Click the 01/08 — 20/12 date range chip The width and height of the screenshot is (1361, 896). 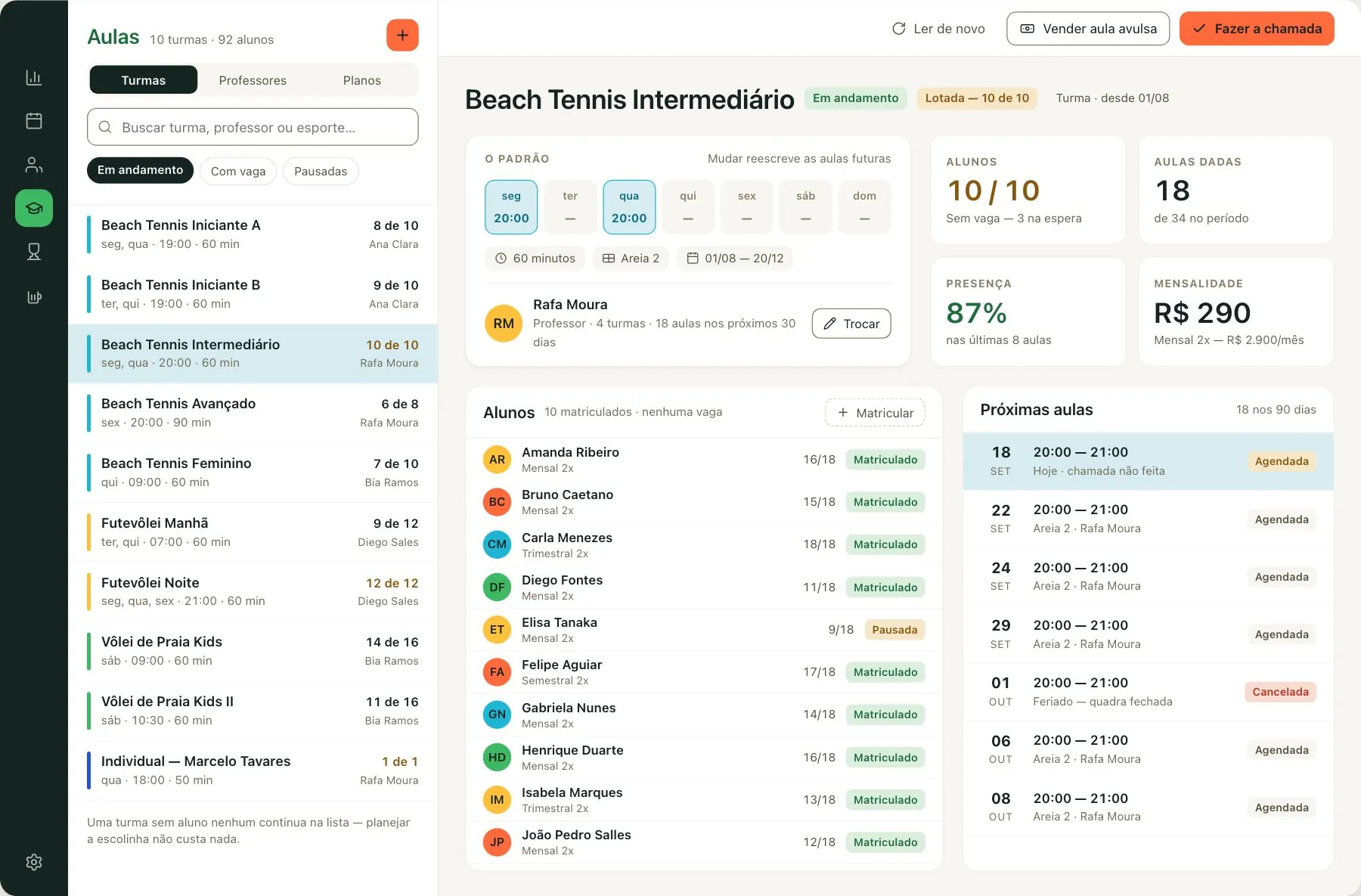[x=735, y=259]
